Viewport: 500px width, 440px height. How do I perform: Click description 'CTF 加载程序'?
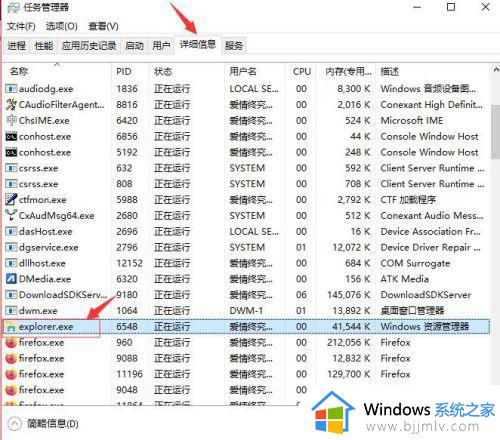pyautogui.click(x=408, y=200)
